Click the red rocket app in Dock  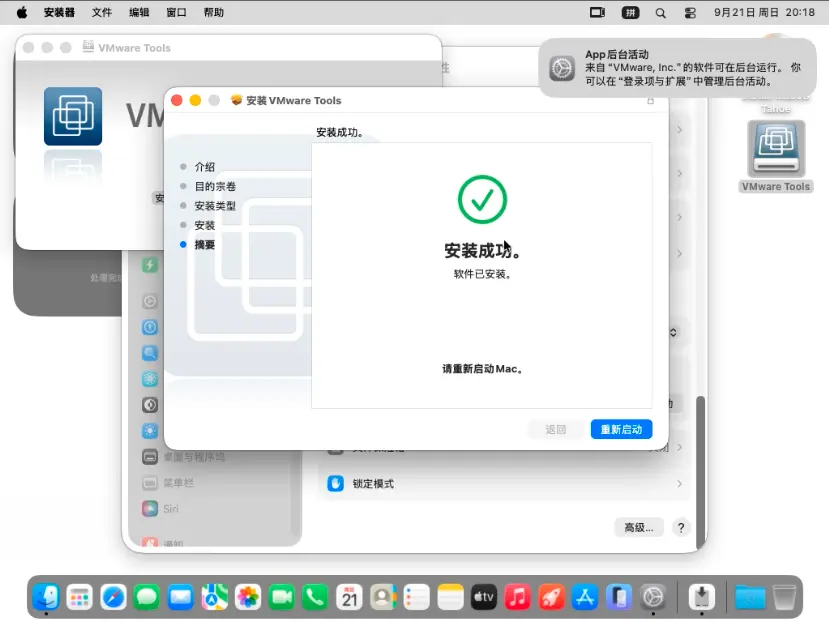tap(551, 597)
